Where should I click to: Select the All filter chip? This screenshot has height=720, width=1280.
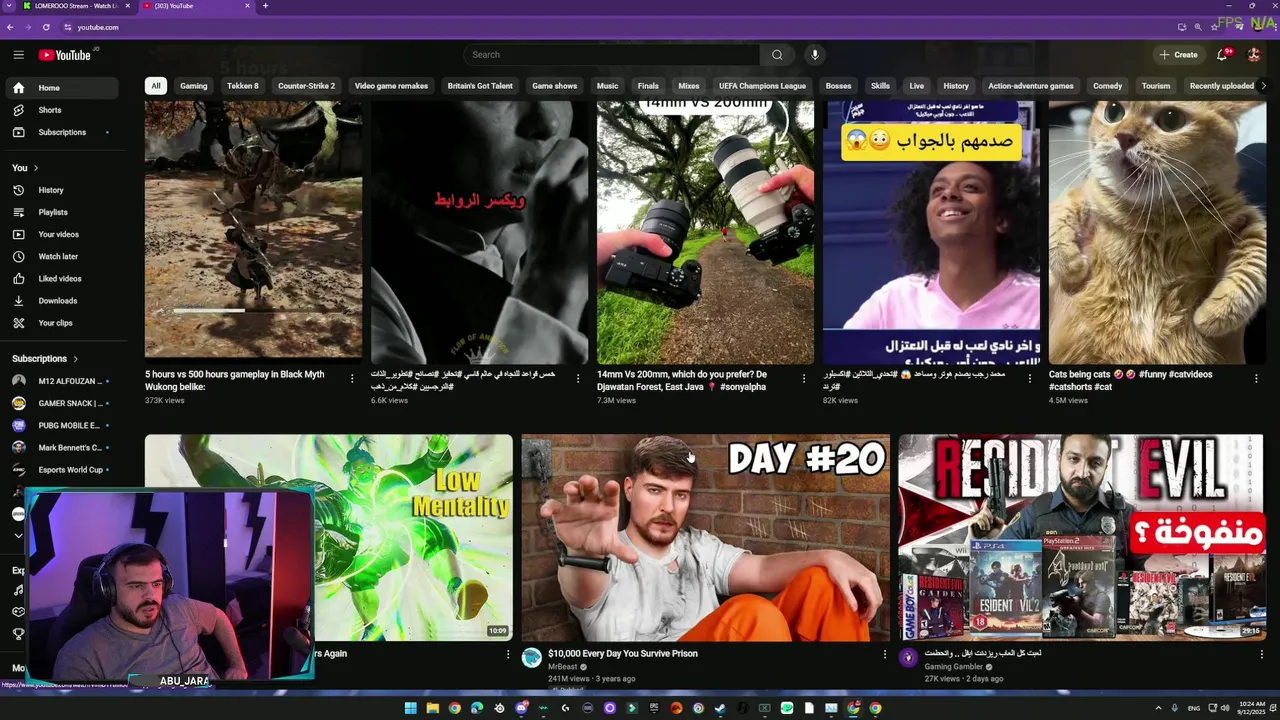tap(155, 86)
